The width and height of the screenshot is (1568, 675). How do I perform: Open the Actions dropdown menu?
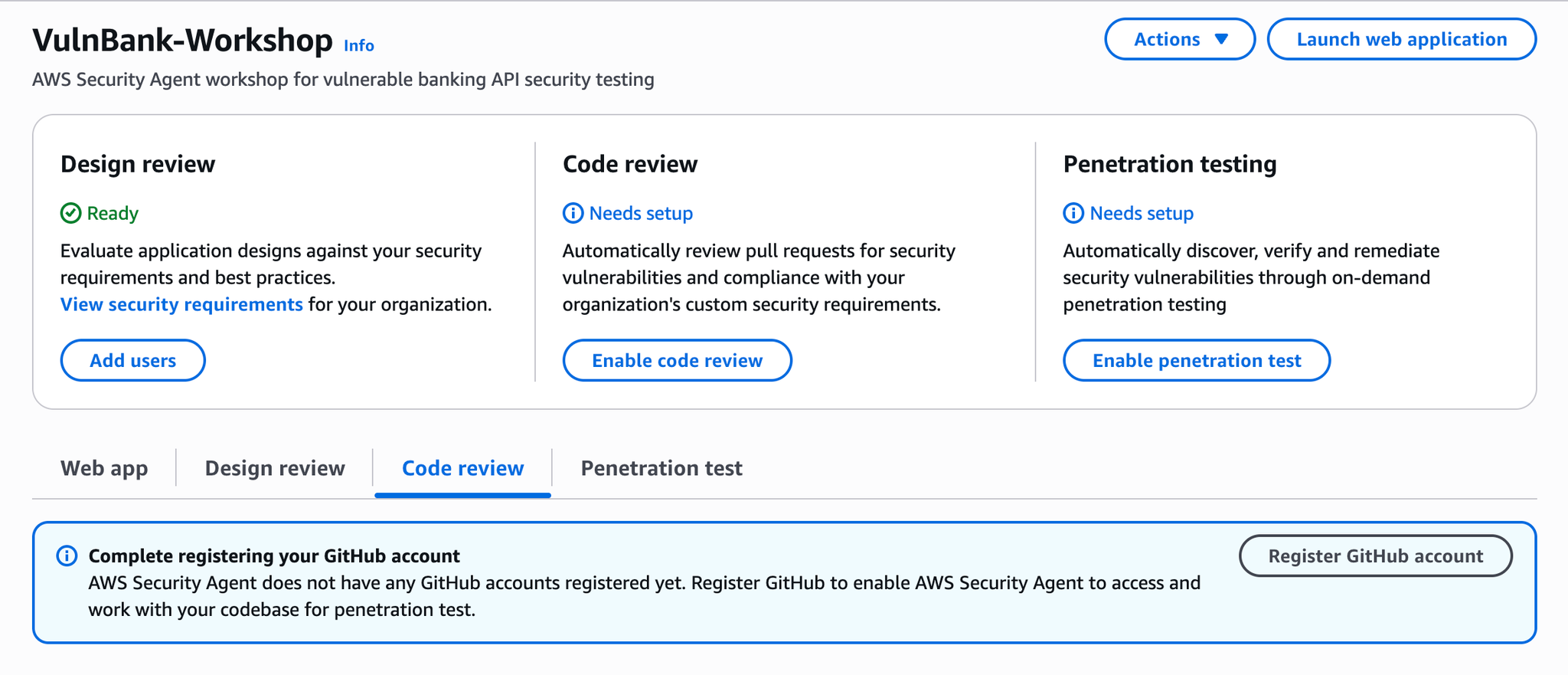(x=1179, y=39)
